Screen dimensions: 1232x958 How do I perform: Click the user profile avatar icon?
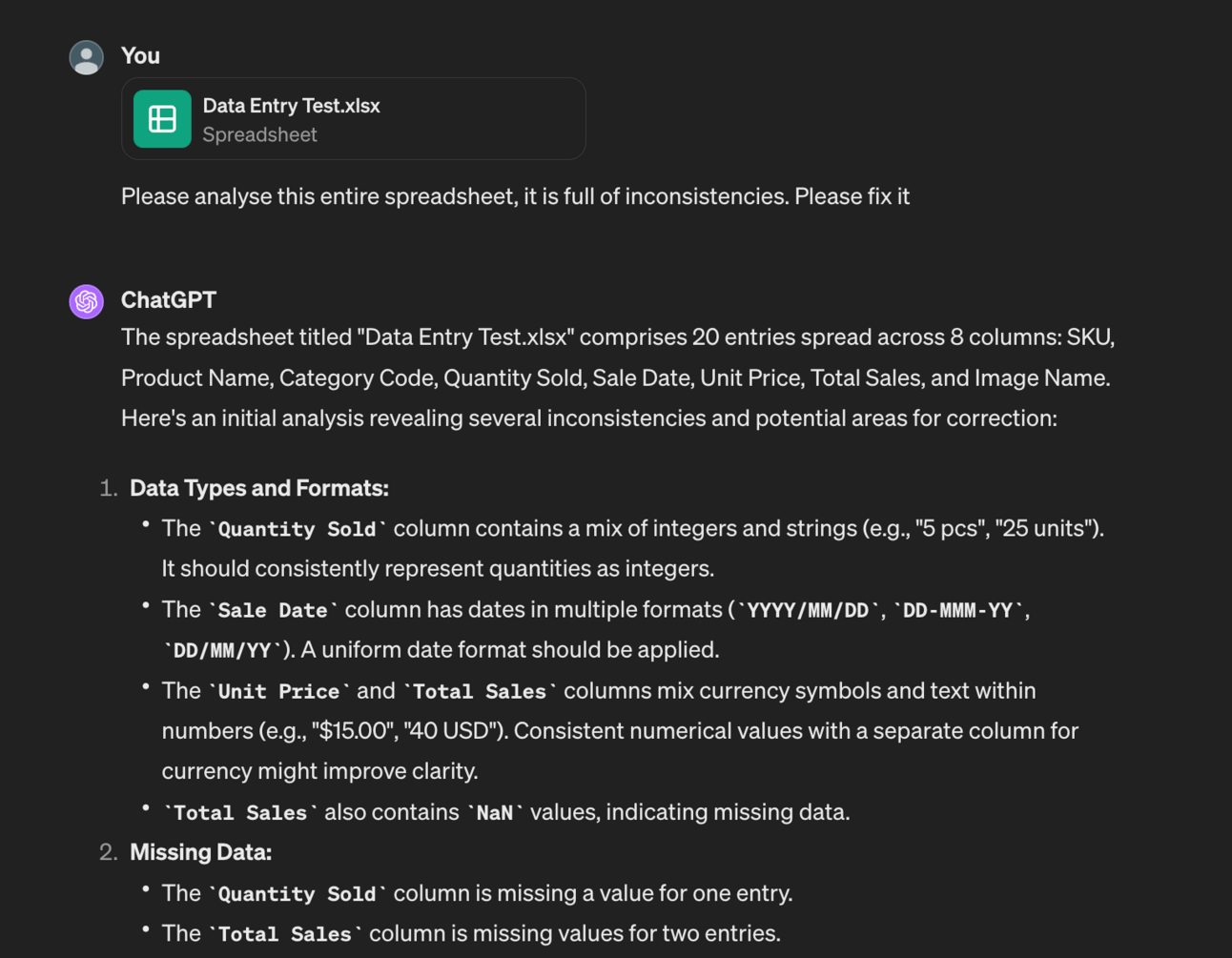86,57
